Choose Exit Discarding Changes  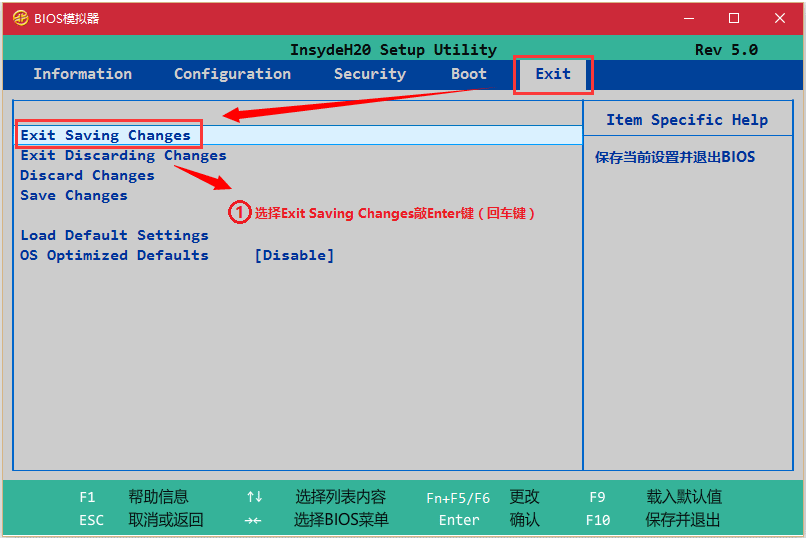click(x=123, y=155)
